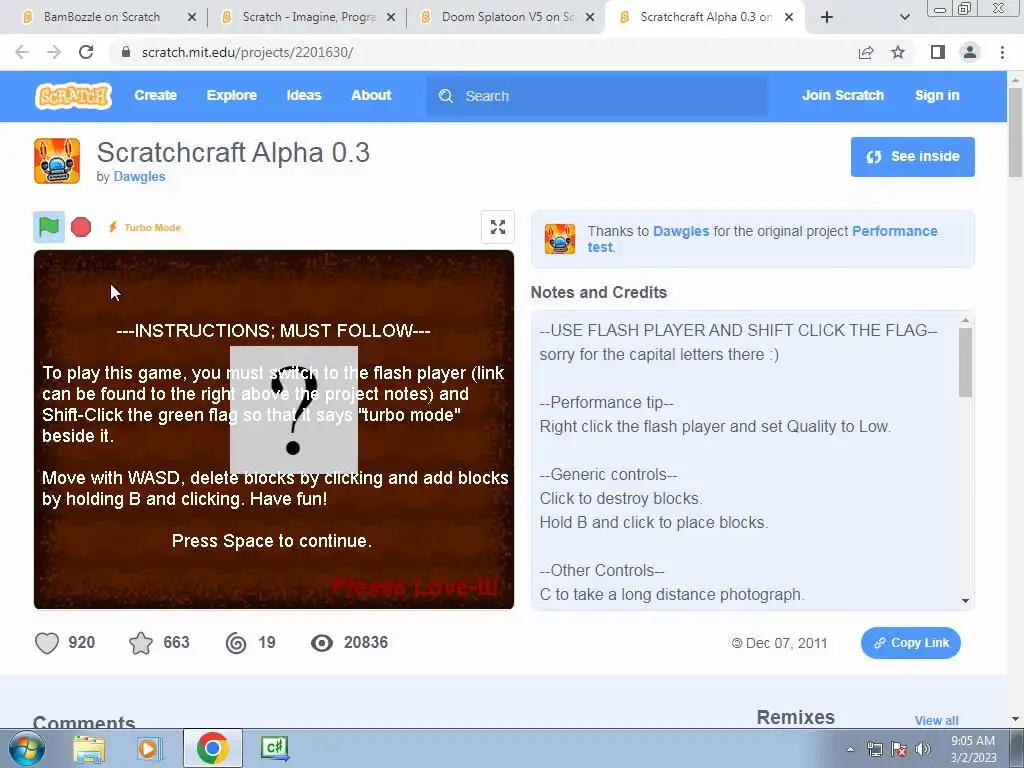Go forward in browser history
The image size is (1024, 768).
pos(54,52)
